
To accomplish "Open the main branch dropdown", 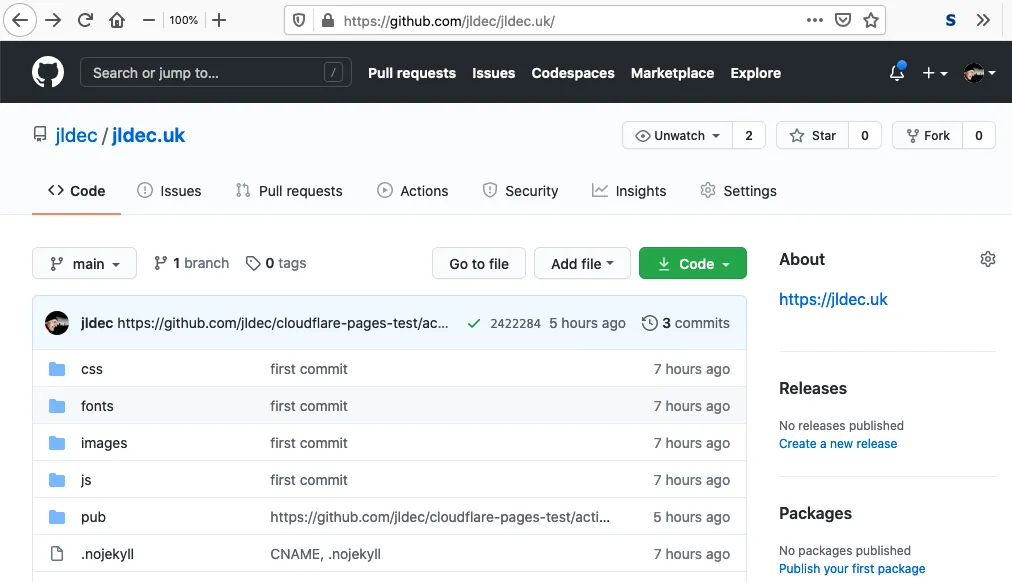I will [x=84, y=263].
